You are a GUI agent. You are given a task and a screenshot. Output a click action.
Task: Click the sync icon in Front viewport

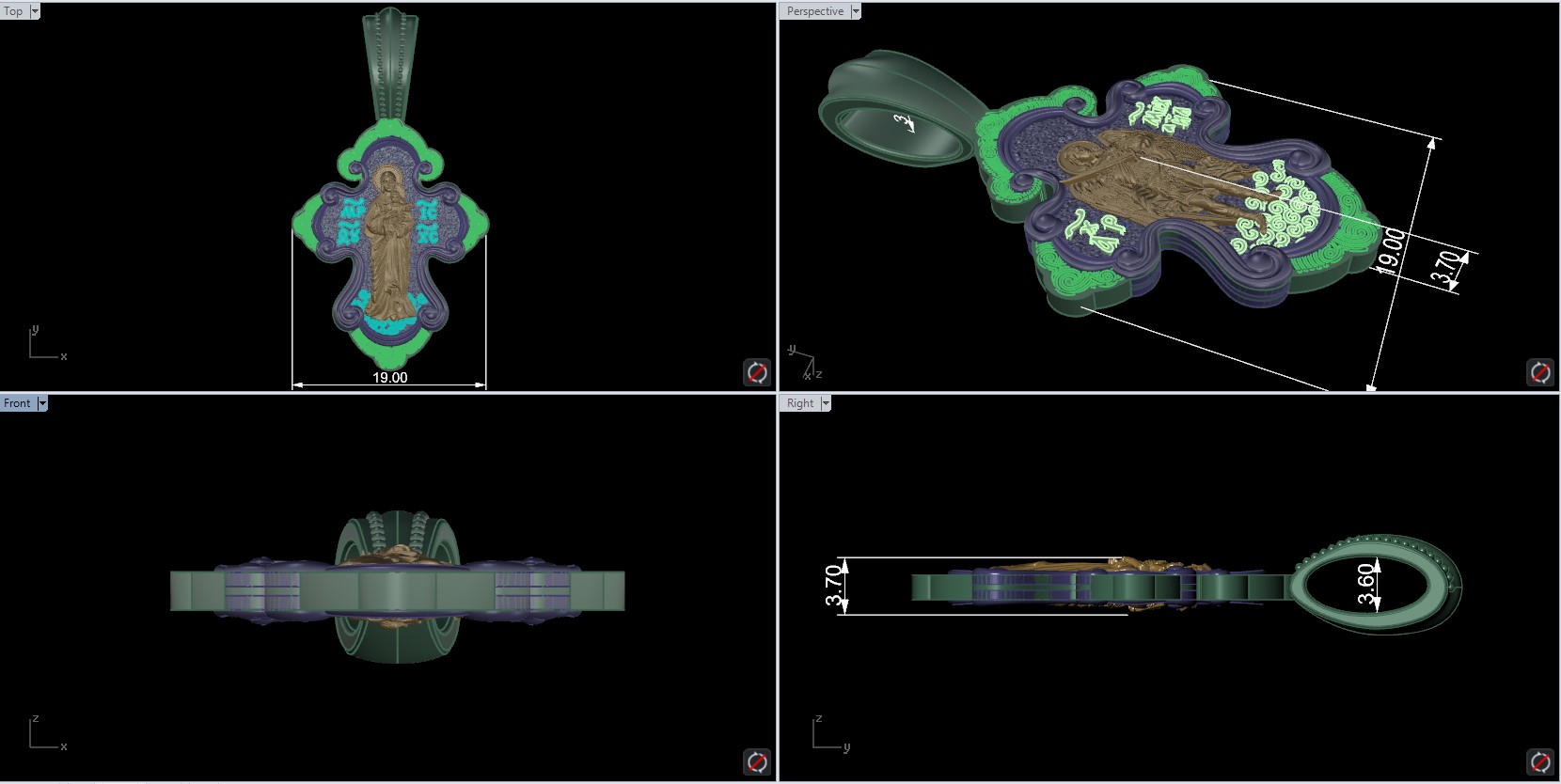757,761
